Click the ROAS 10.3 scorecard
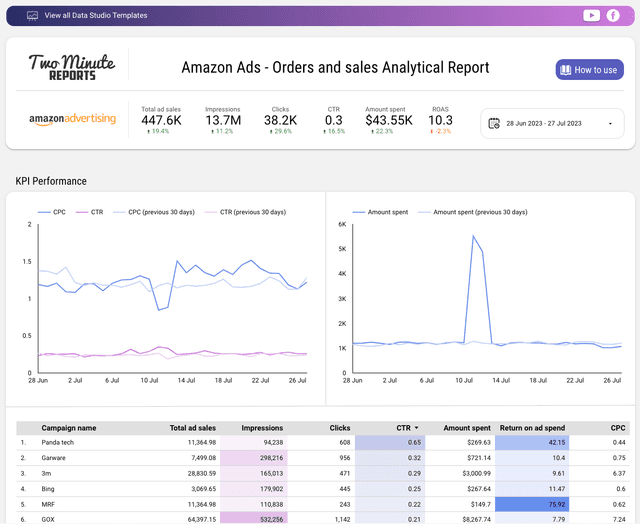640x524 pixels. click(440, 120)
